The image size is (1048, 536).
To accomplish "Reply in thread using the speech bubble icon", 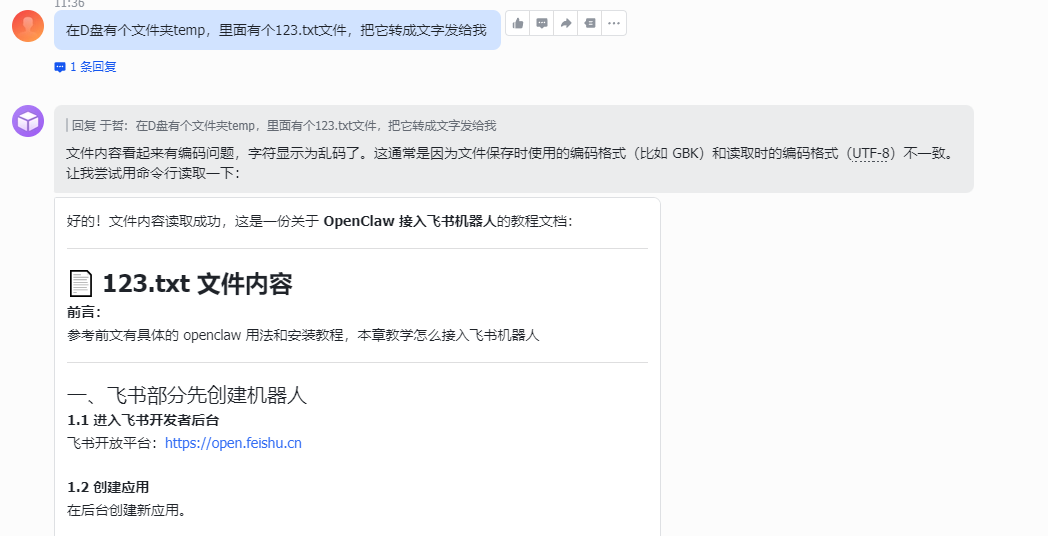I will click(x=542, y=23).
